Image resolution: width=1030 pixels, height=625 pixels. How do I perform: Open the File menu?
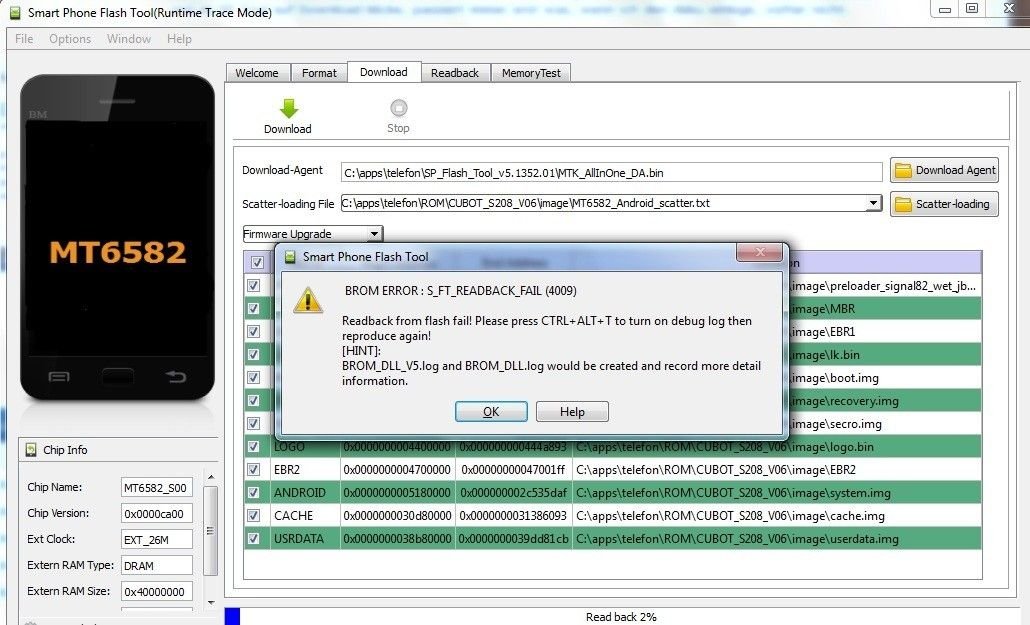(24, 39)
